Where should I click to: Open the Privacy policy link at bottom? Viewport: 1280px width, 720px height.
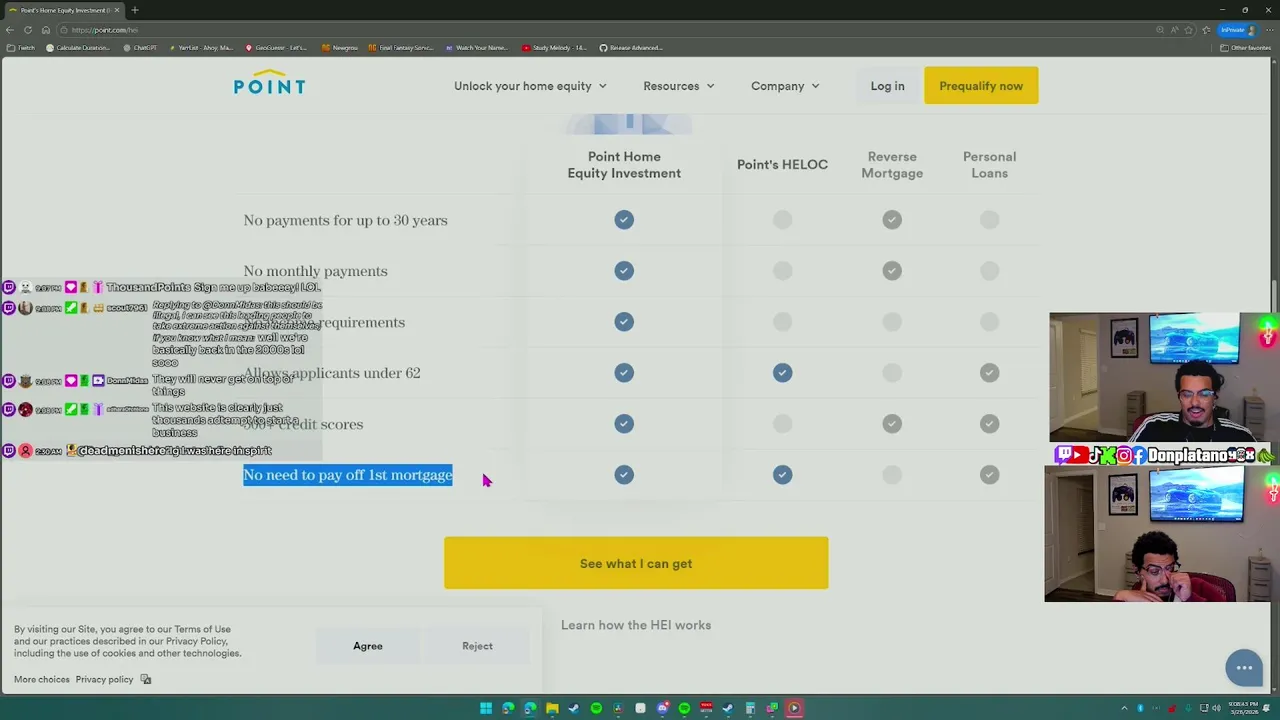tap(104, 679)
